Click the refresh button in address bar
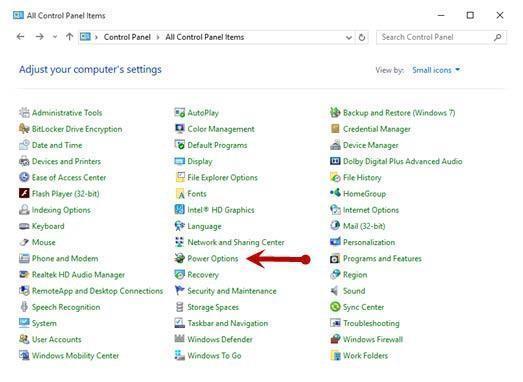The width and height of the screenshot is (523, 382). (x=362, y=37)
